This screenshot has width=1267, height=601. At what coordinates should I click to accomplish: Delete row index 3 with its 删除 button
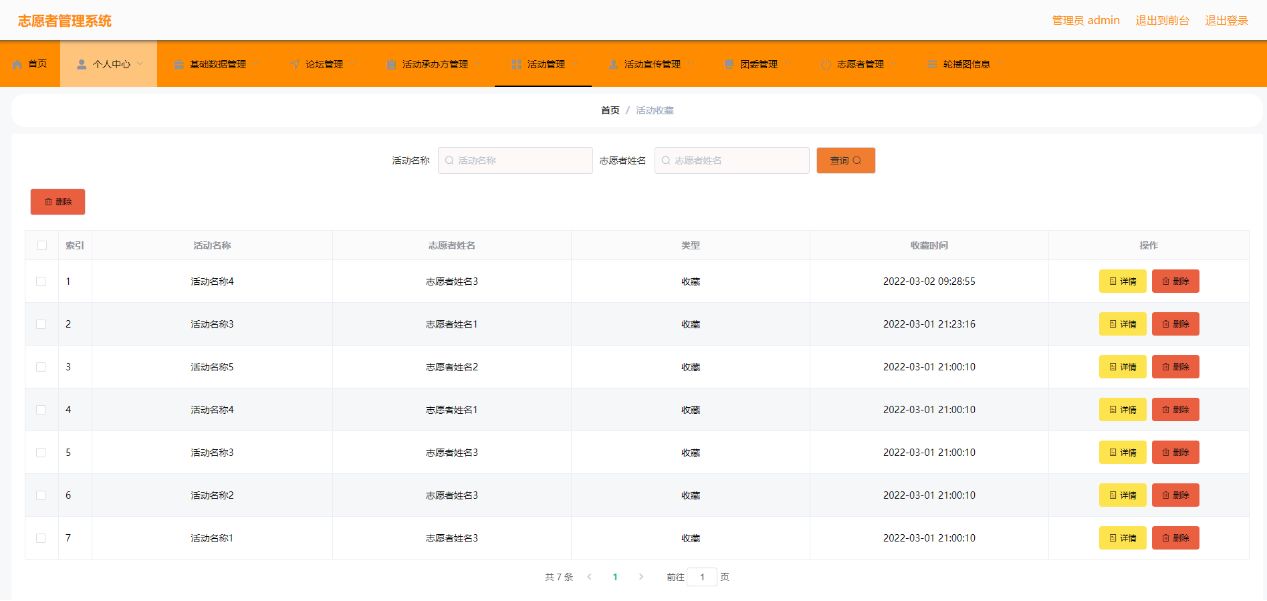[1176, 367]
